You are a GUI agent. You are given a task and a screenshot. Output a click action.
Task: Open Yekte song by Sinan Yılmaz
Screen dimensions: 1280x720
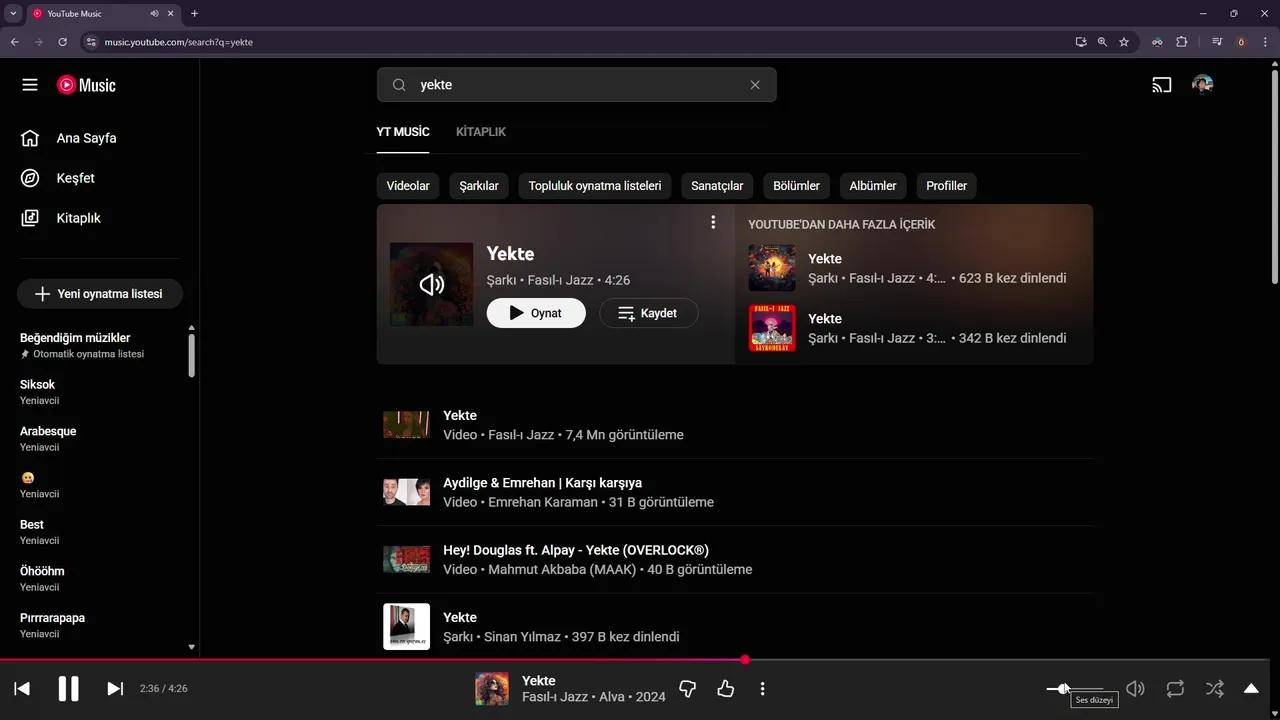point(735,626)
